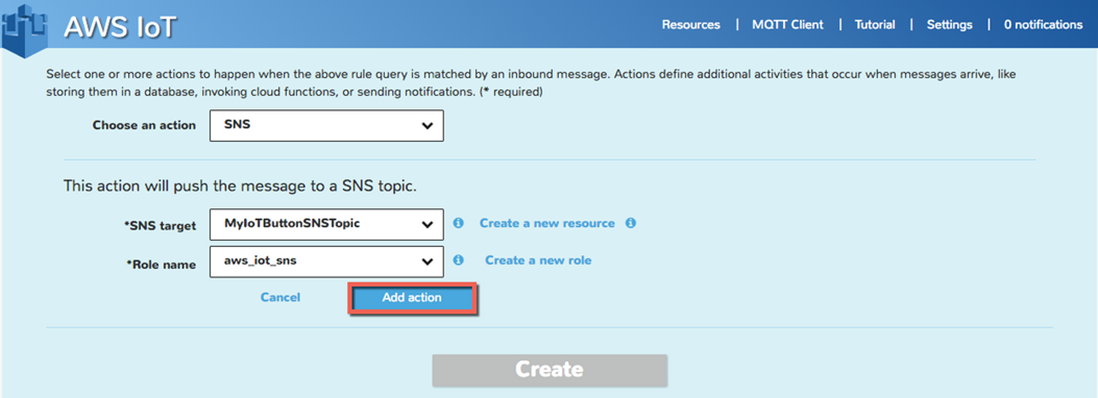Screen dimensions: 1098x398
Task: Open the Role name dropdown
Action: [326, 261]
